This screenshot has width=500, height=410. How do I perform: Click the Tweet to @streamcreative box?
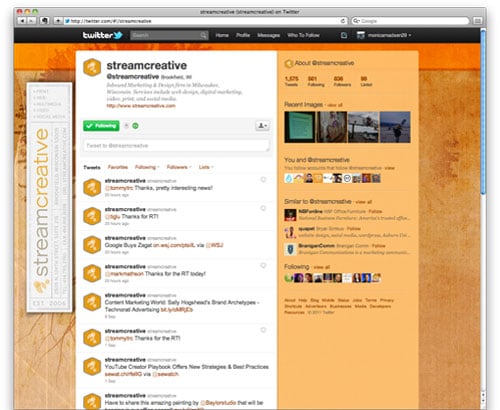176,146
